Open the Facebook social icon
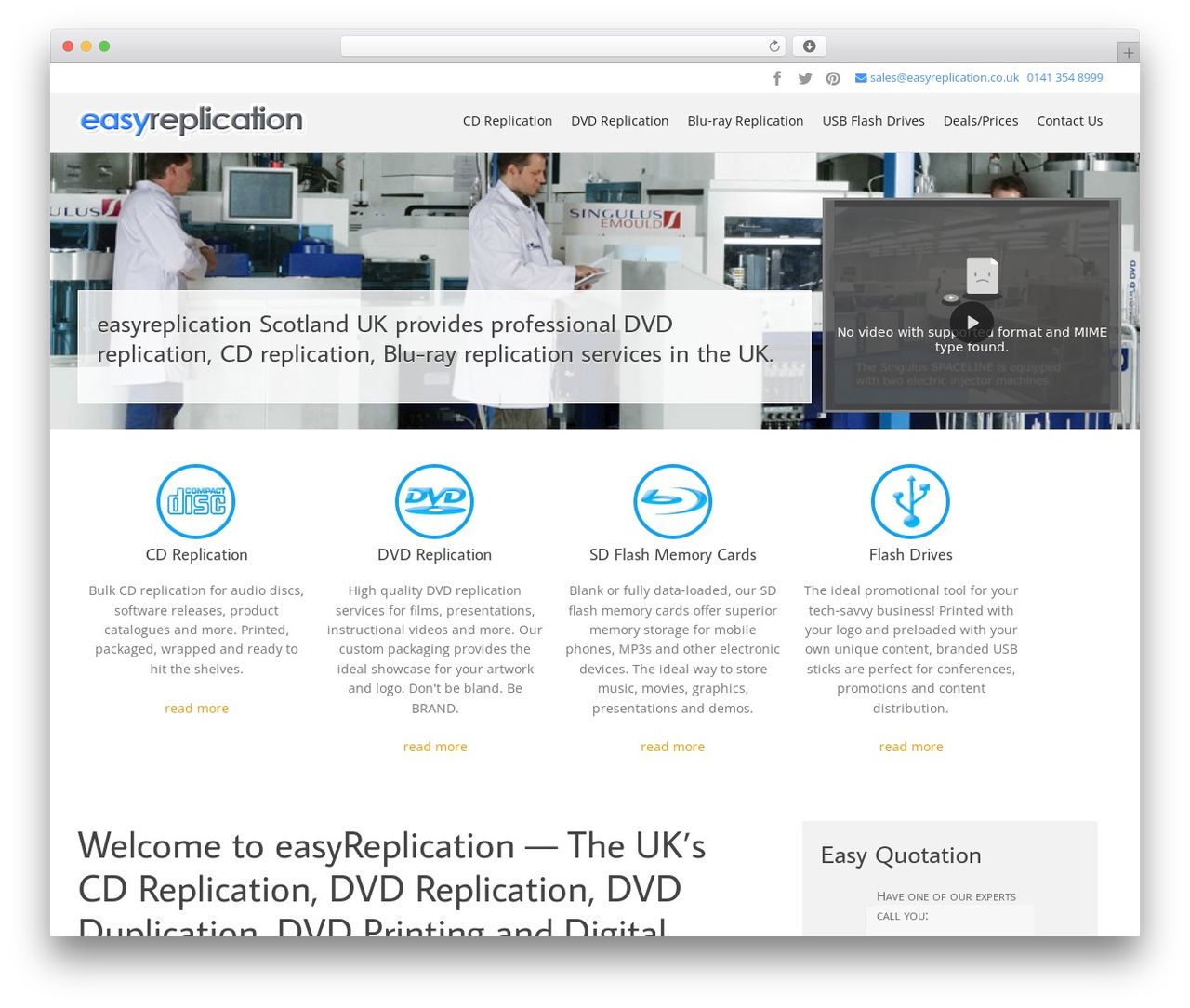The width and height of the screenshot is (1190, 1008). (x=777, y=78)
